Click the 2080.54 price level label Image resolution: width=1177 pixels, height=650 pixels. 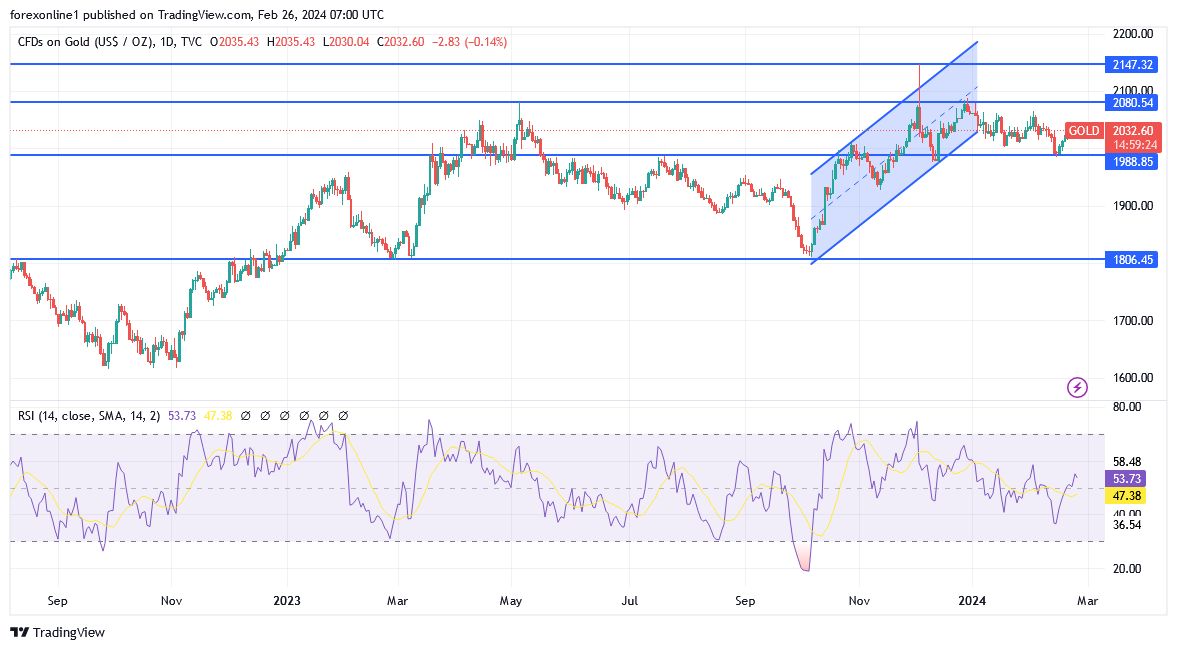(1131, 102)
